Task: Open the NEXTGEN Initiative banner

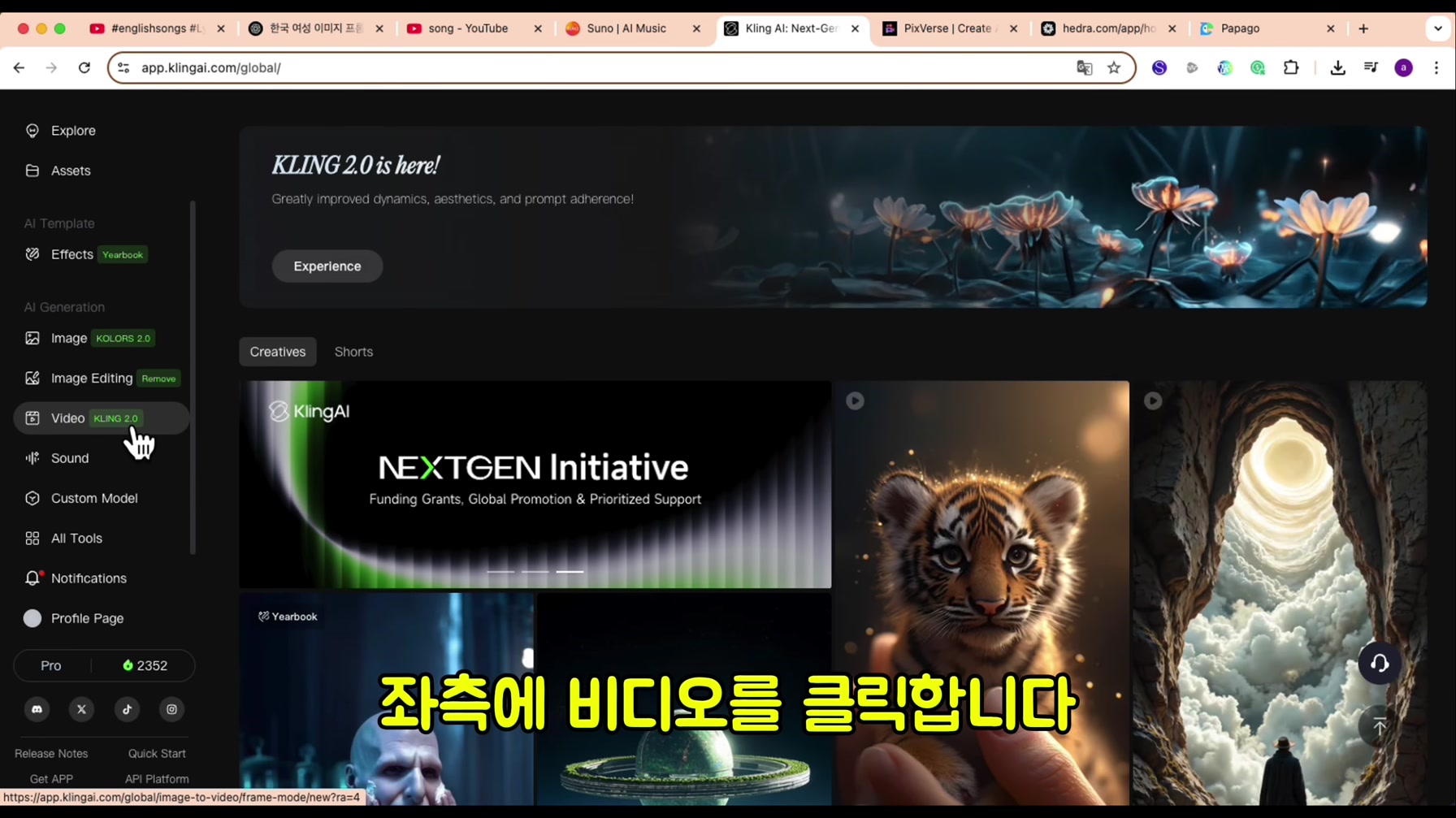Action: tap(535, 484)
